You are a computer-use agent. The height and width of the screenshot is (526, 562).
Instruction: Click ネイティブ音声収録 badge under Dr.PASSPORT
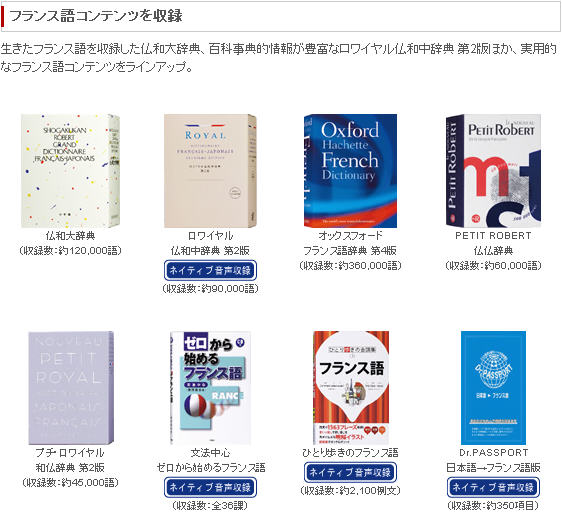493,487
